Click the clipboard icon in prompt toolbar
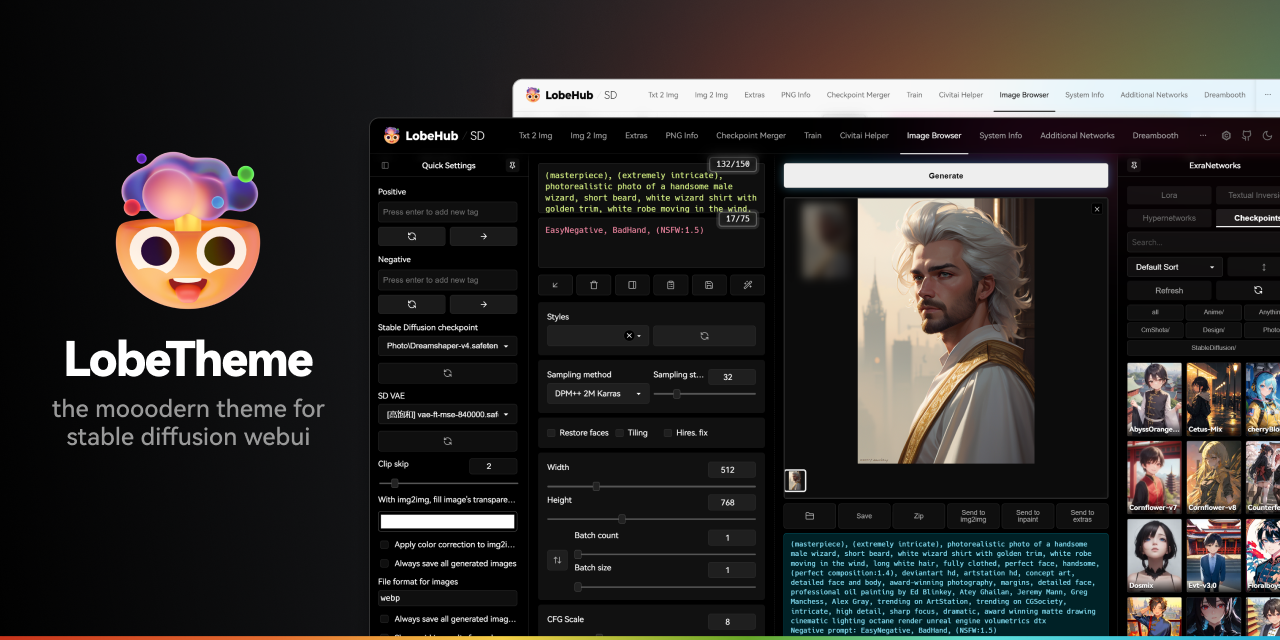 click(670, 285)
